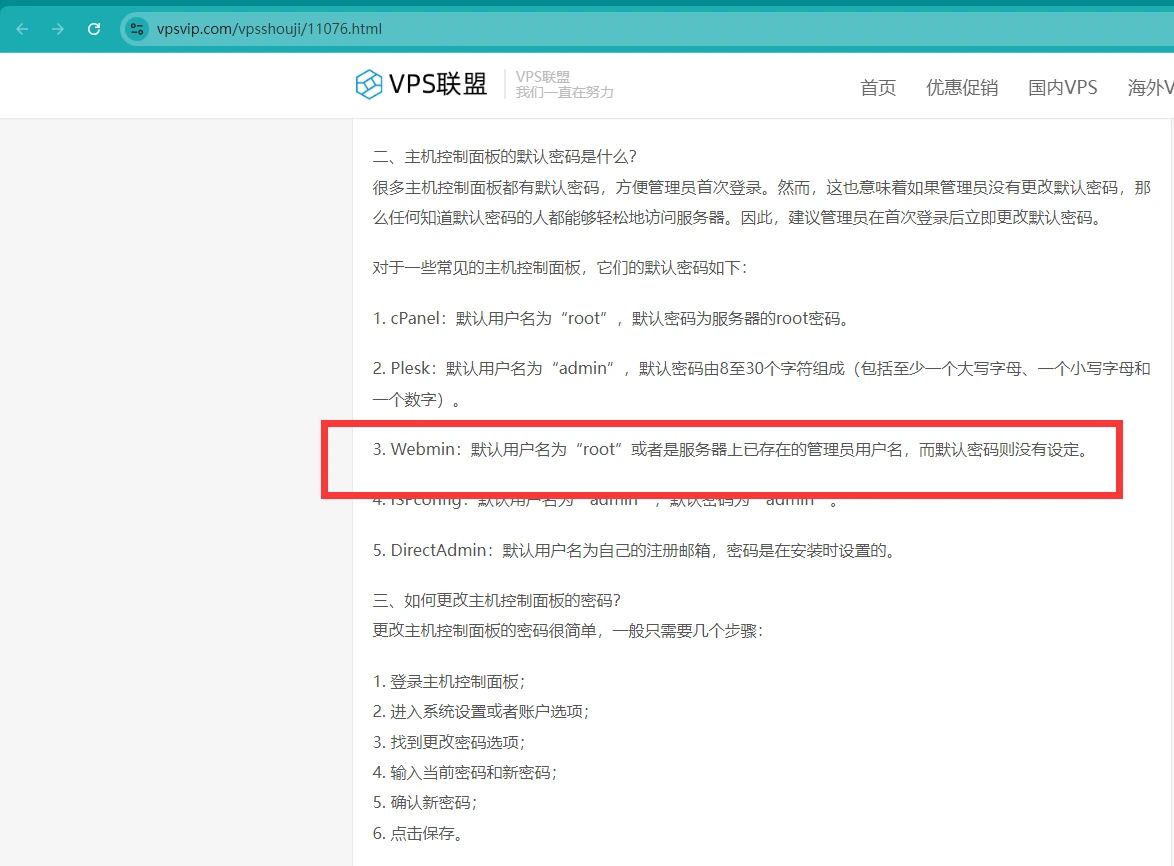This screenshot has height=866, width=1174.
Task: Click the VPS联盟 site title text
Action: pyautogui.click(x=438, y=84)
